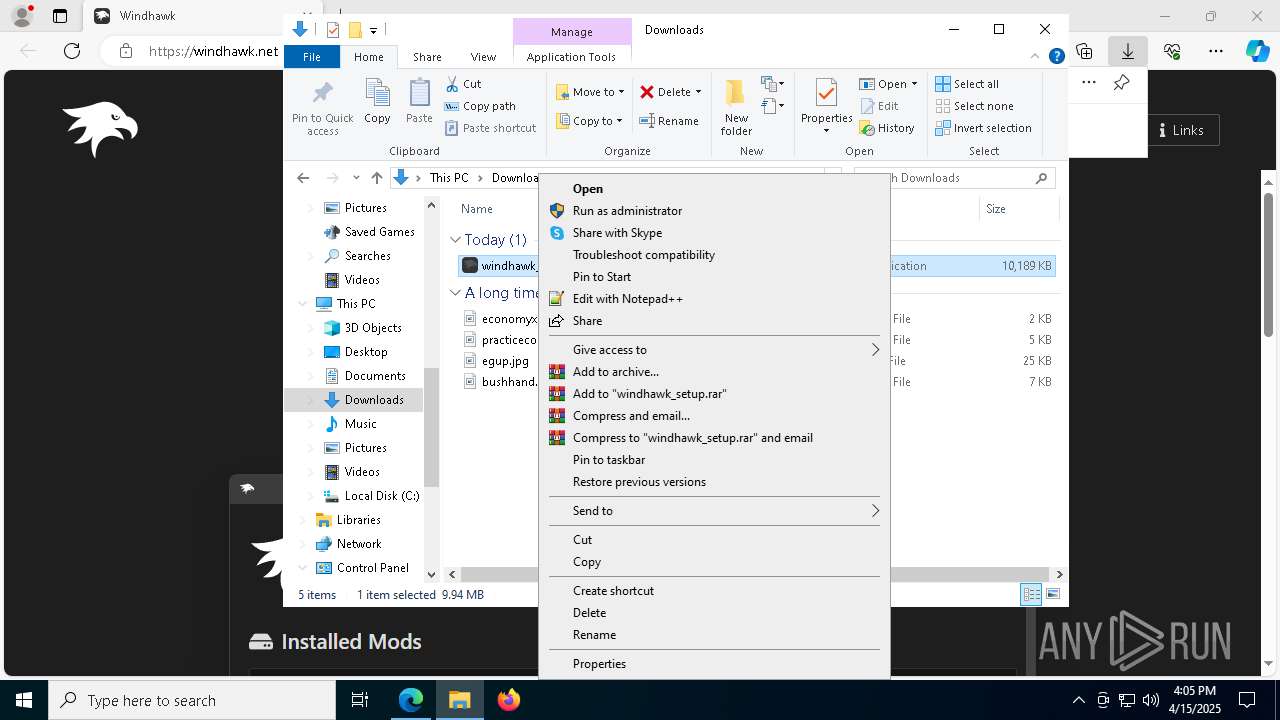This screenshot has width=1280, height=720.
Task: Click Cut in the Clipboard group
Action: [x=463, y=84]
